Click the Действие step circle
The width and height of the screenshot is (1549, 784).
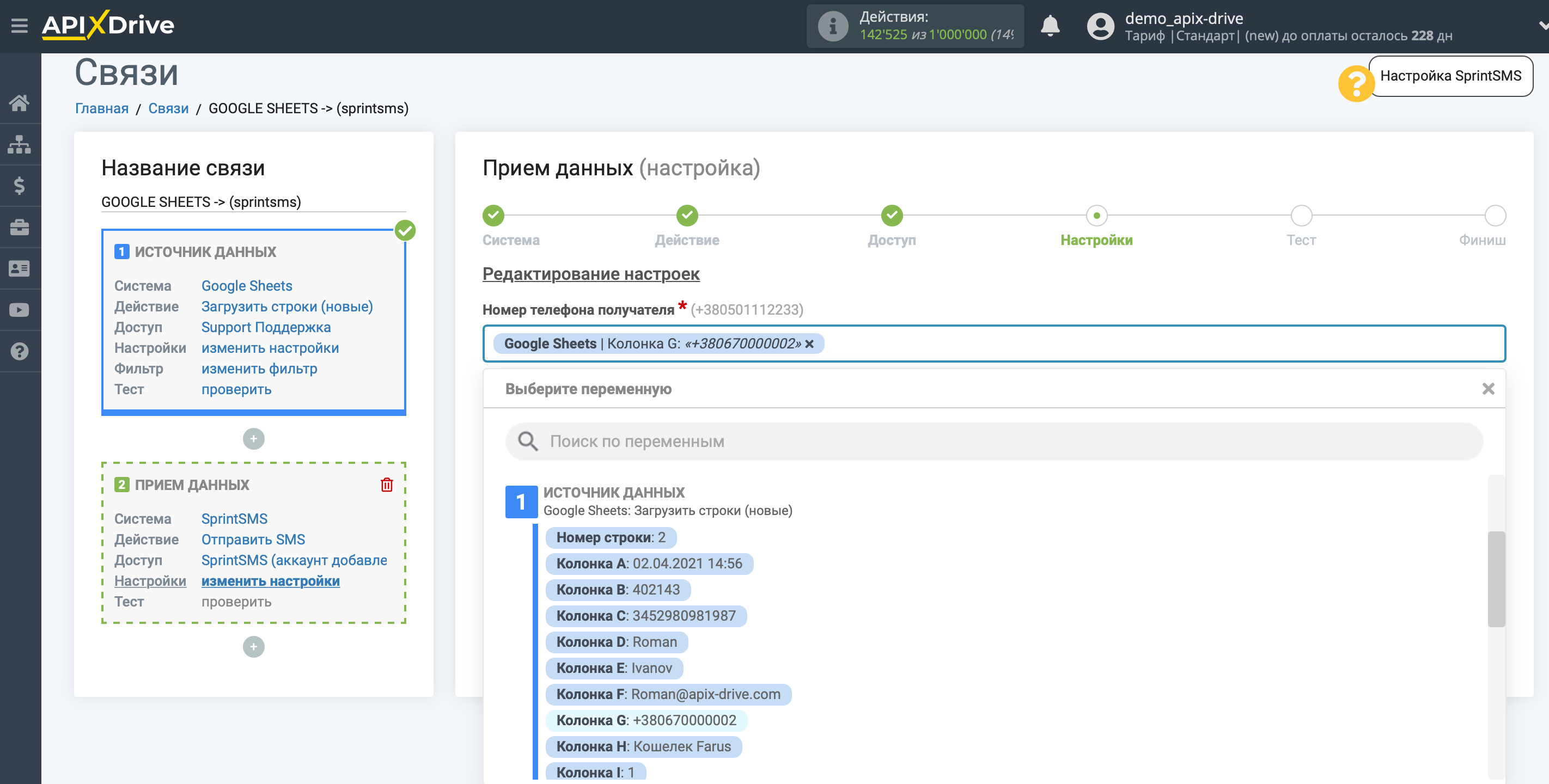point(687,215)
